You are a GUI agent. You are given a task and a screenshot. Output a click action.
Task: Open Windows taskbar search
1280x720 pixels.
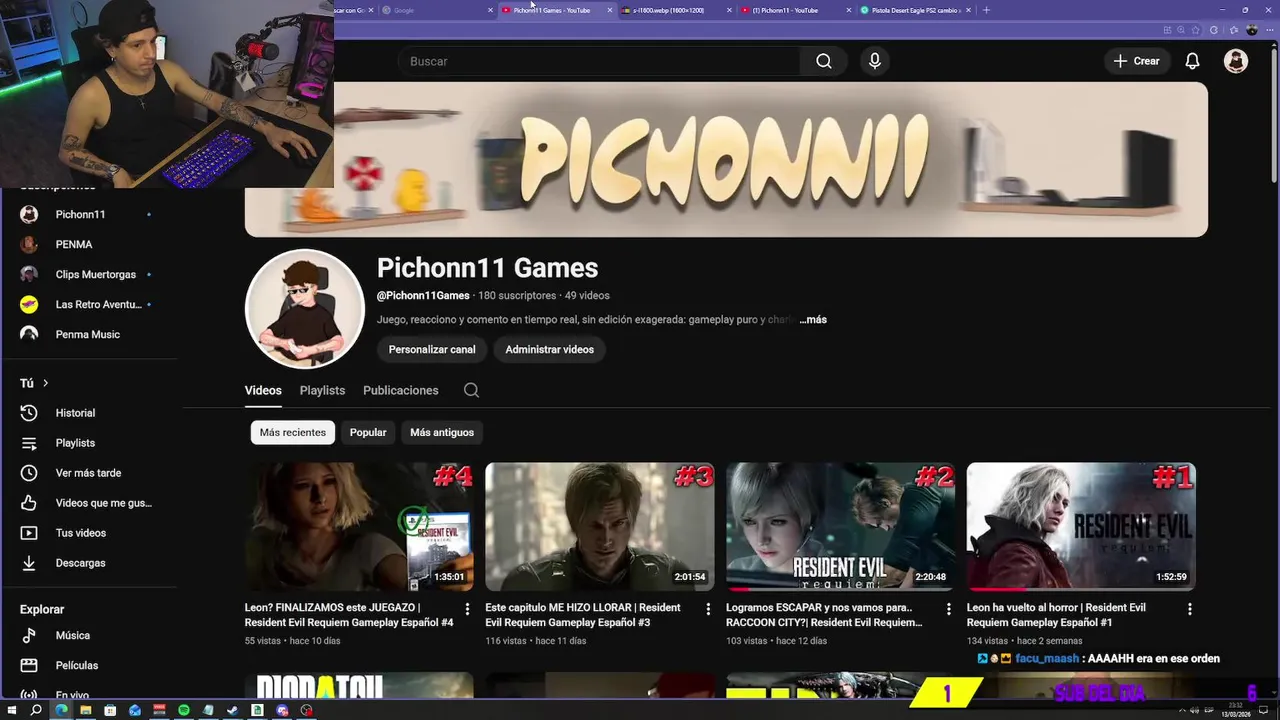coord(36,710)
